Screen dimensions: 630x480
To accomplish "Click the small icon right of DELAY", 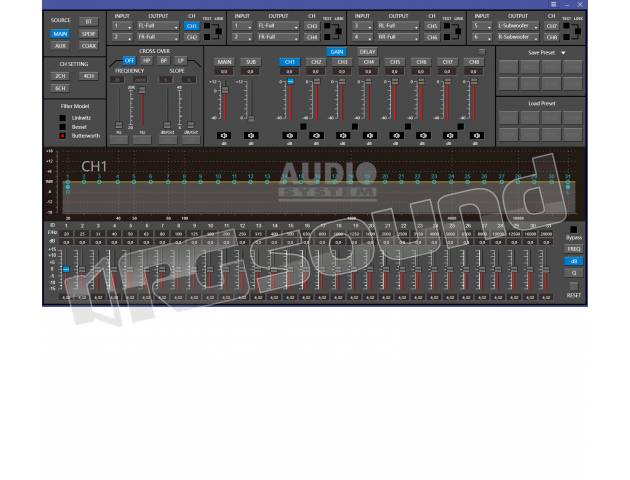I will [482, 51].
